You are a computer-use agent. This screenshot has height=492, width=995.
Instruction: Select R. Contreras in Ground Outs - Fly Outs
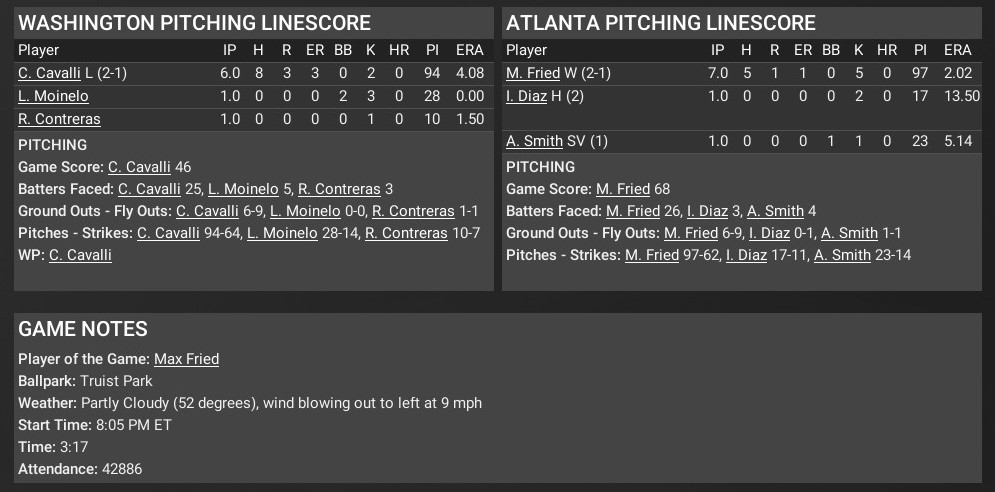[413, 211]
